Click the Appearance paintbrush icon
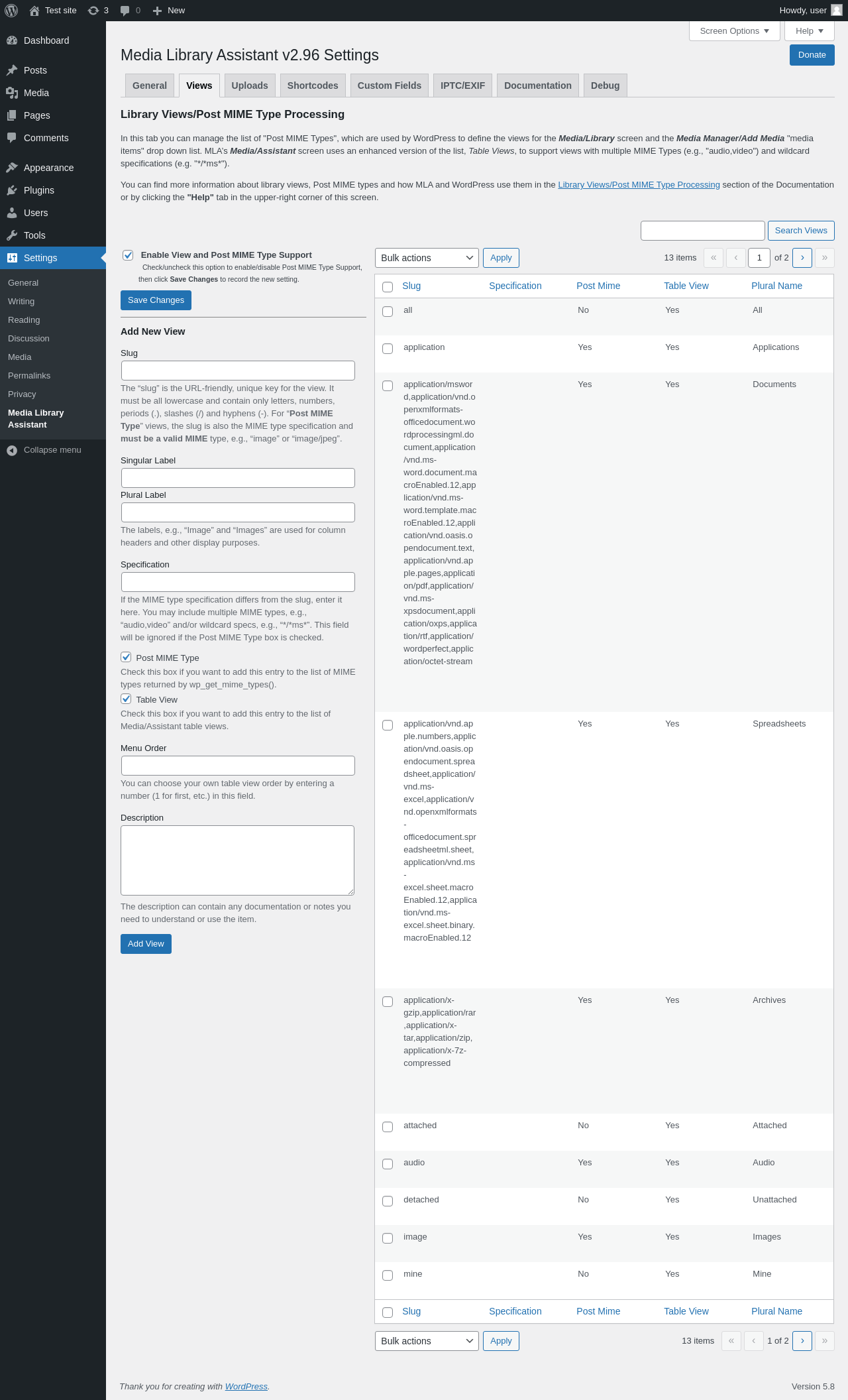This screenshot has width=848, height=1400. (12, 168)
